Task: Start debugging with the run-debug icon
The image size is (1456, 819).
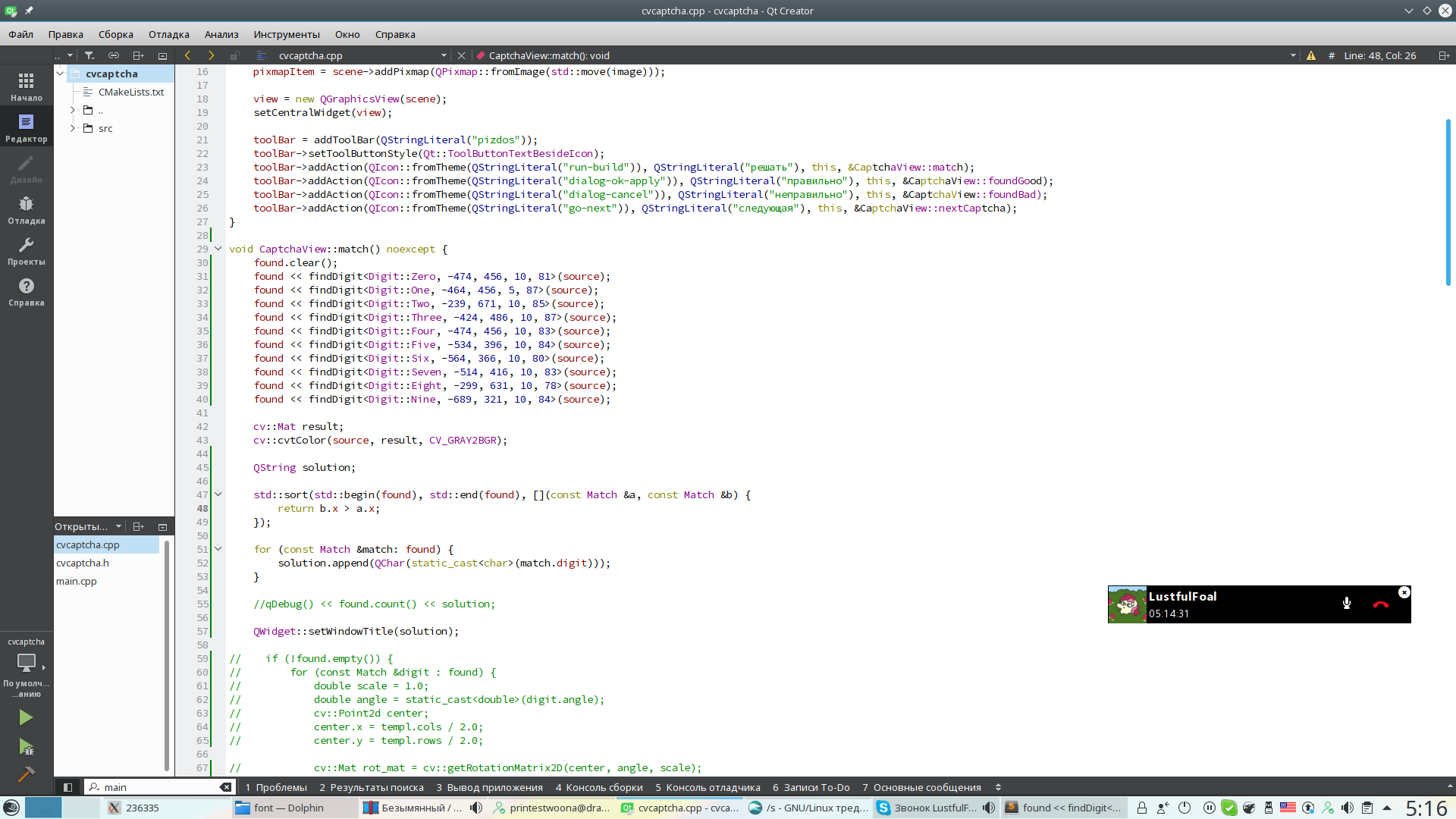Action: pyautogui.click(x=27, y=748)
